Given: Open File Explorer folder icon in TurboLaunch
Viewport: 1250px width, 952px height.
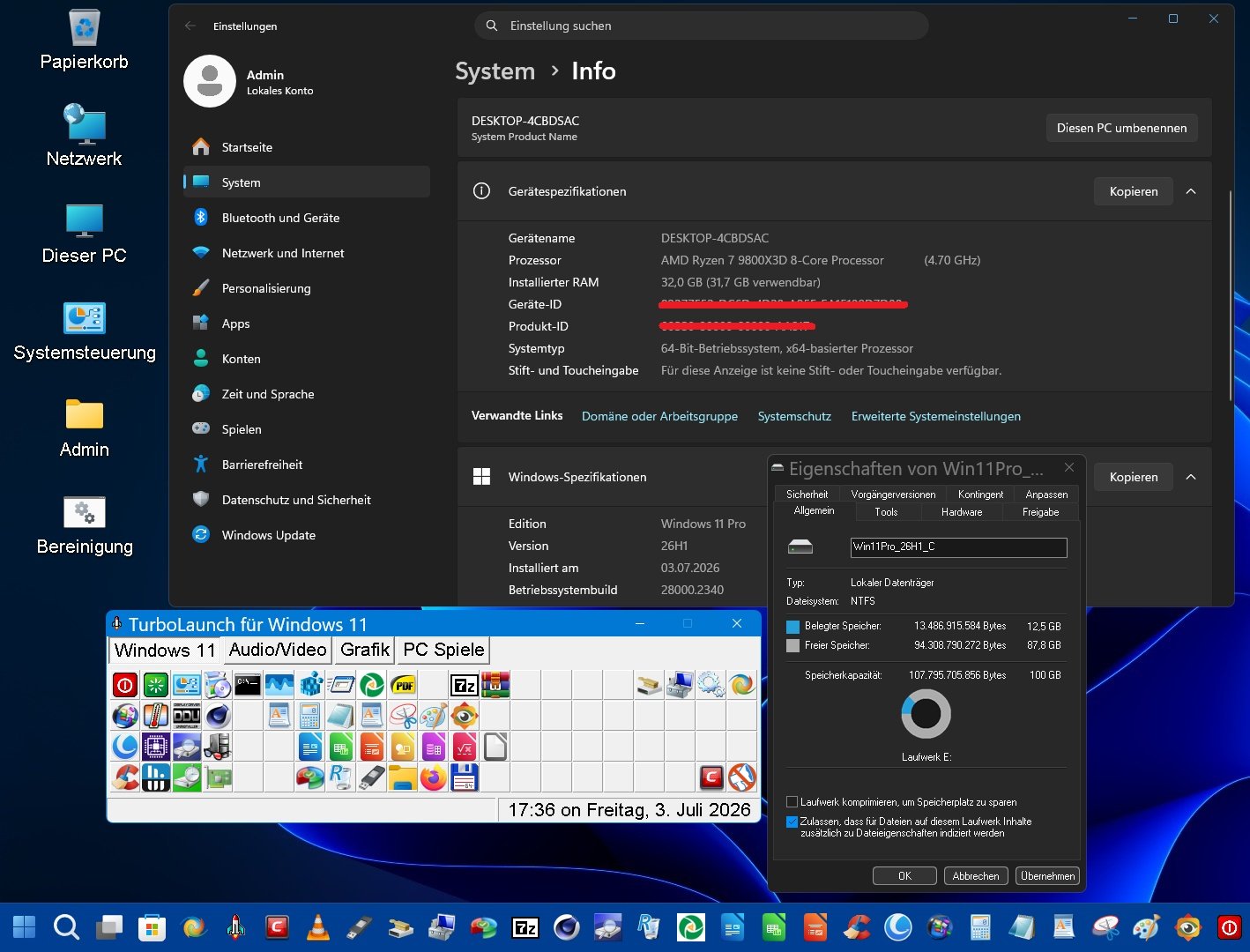Looking at the screenshot, I should 403,777.
